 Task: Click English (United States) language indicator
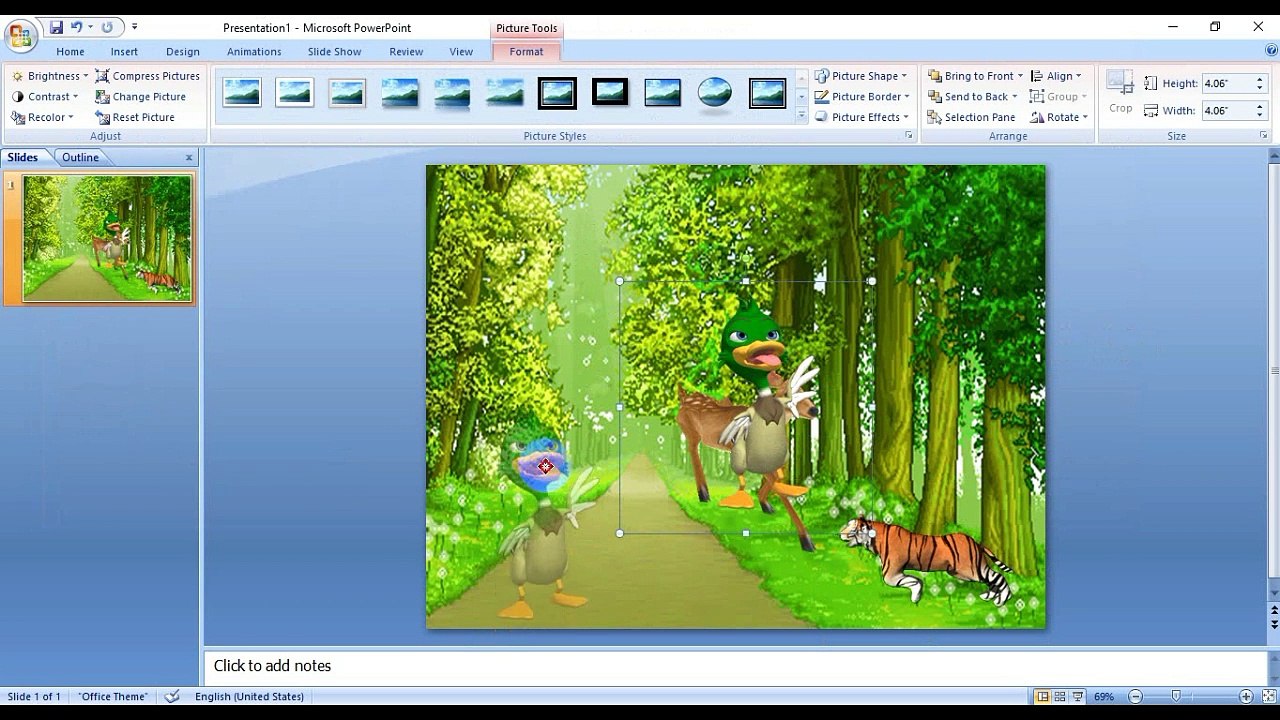[x=249, y=696]
